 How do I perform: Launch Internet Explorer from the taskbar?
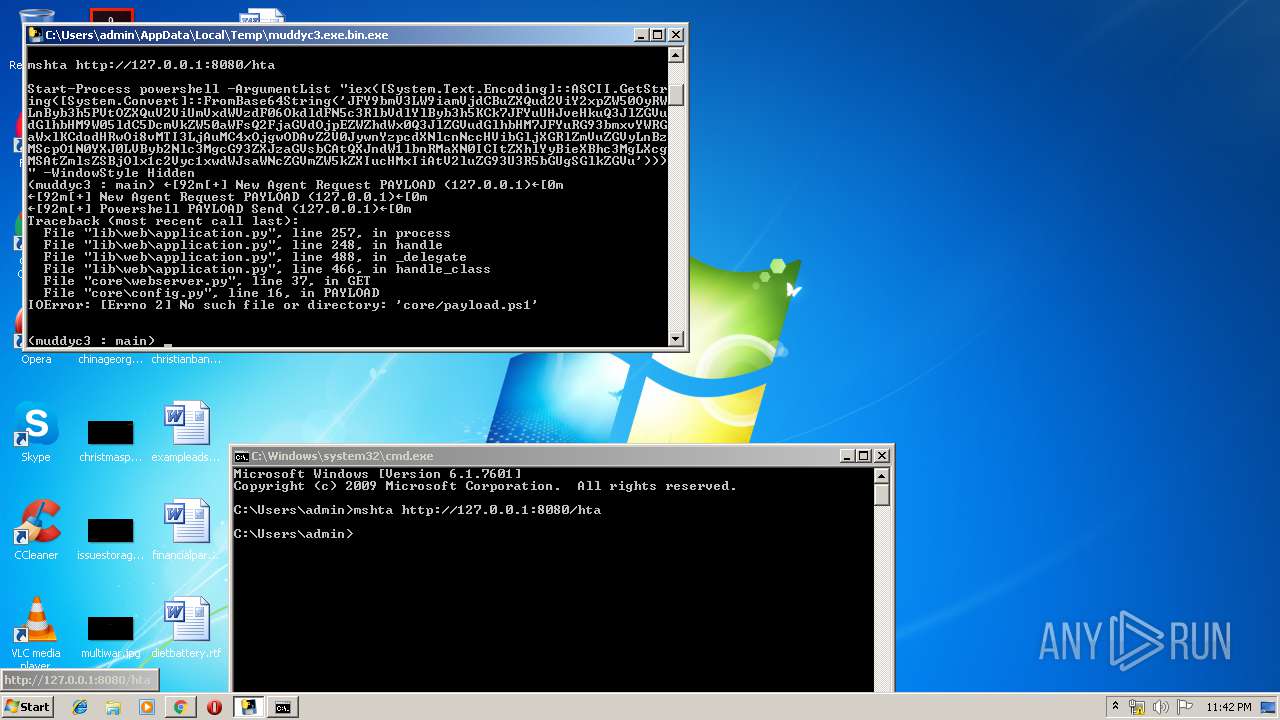[80, 707]
